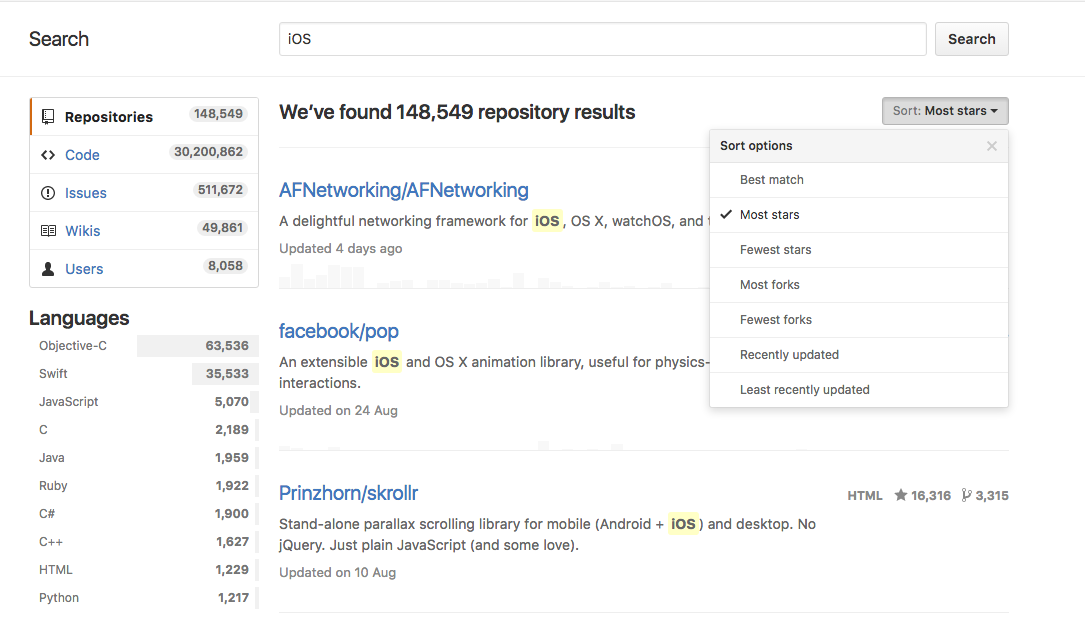Choose Most forks sort option
Screen dimensions: 1085x620
coord(859,285)
